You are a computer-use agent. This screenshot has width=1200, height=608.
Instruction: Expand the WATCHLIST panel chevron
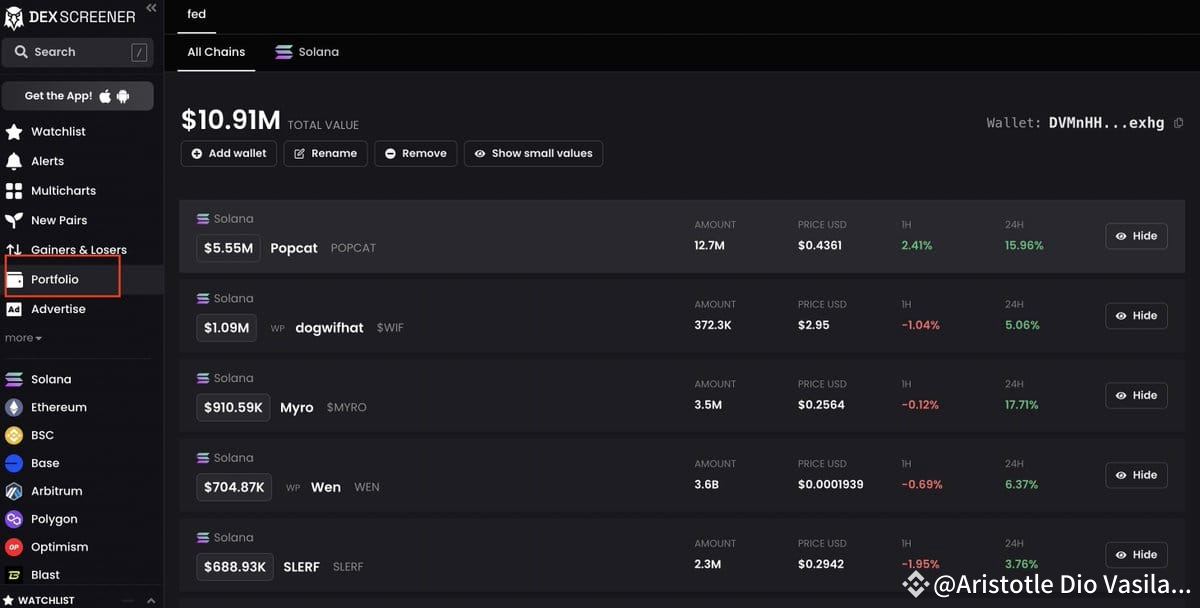point(151,601)
